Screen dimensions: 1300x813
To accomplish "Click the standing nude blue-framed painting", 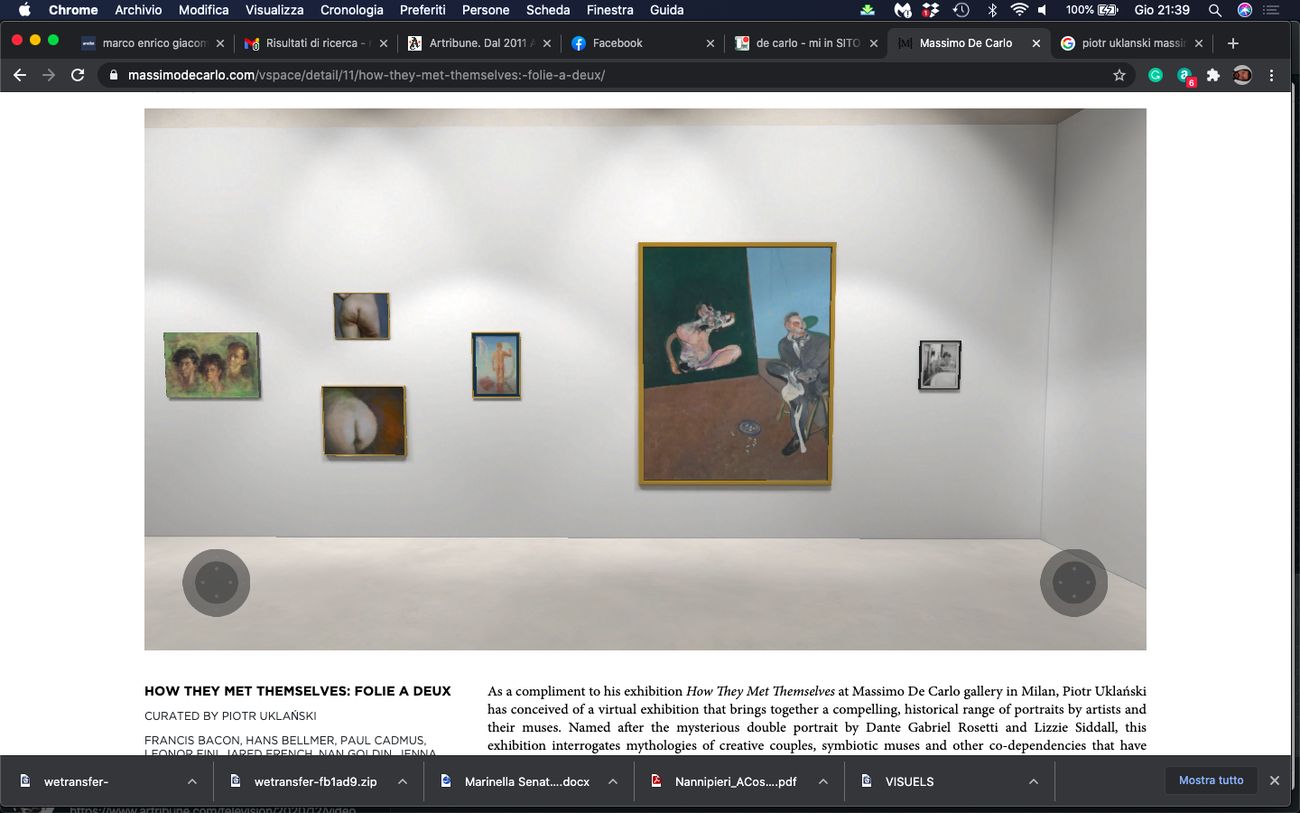I will 496,366.
